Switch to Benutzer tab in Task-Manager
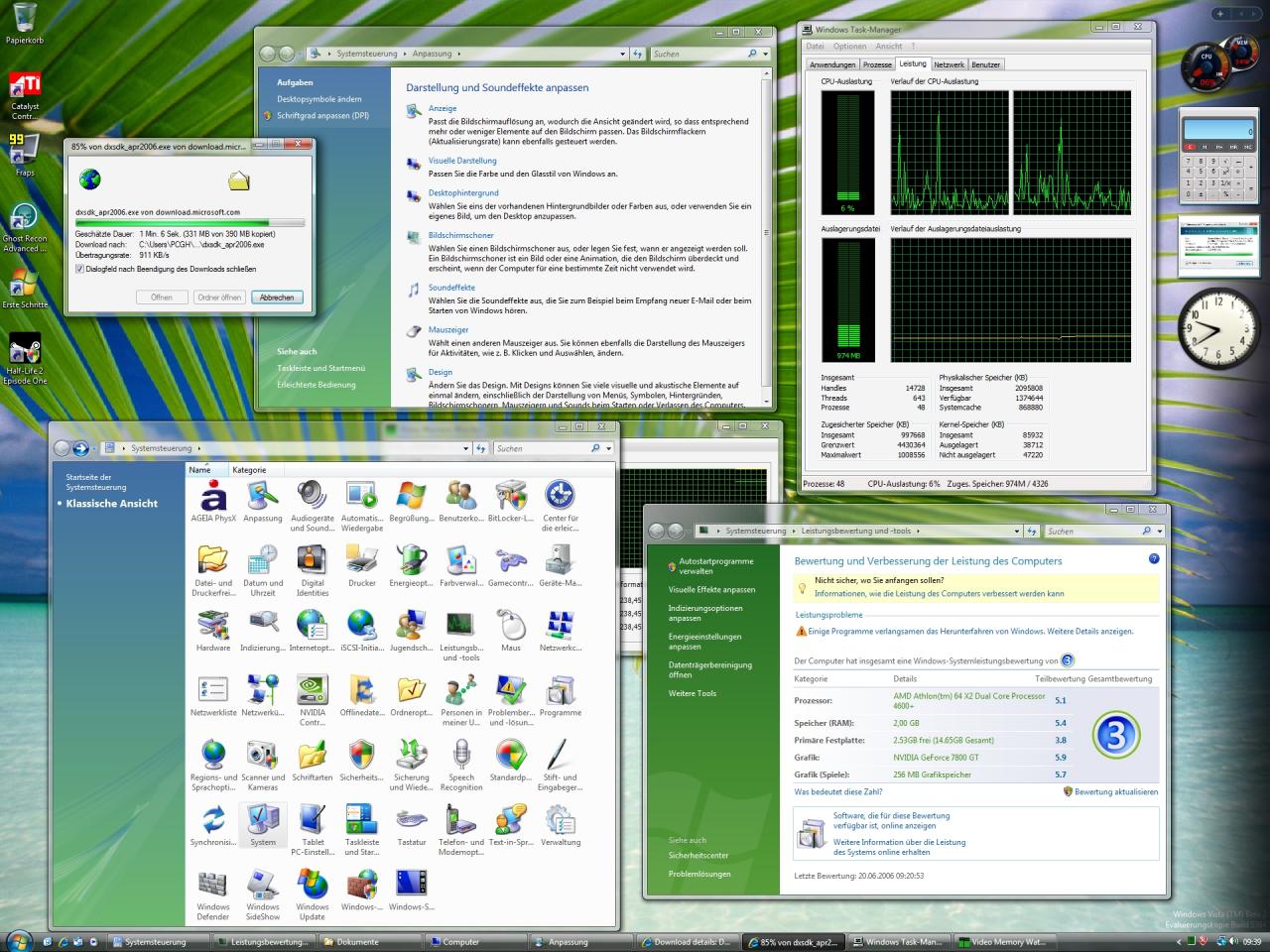This screenshot has width=1270, height=952. [x=986, y=64]
